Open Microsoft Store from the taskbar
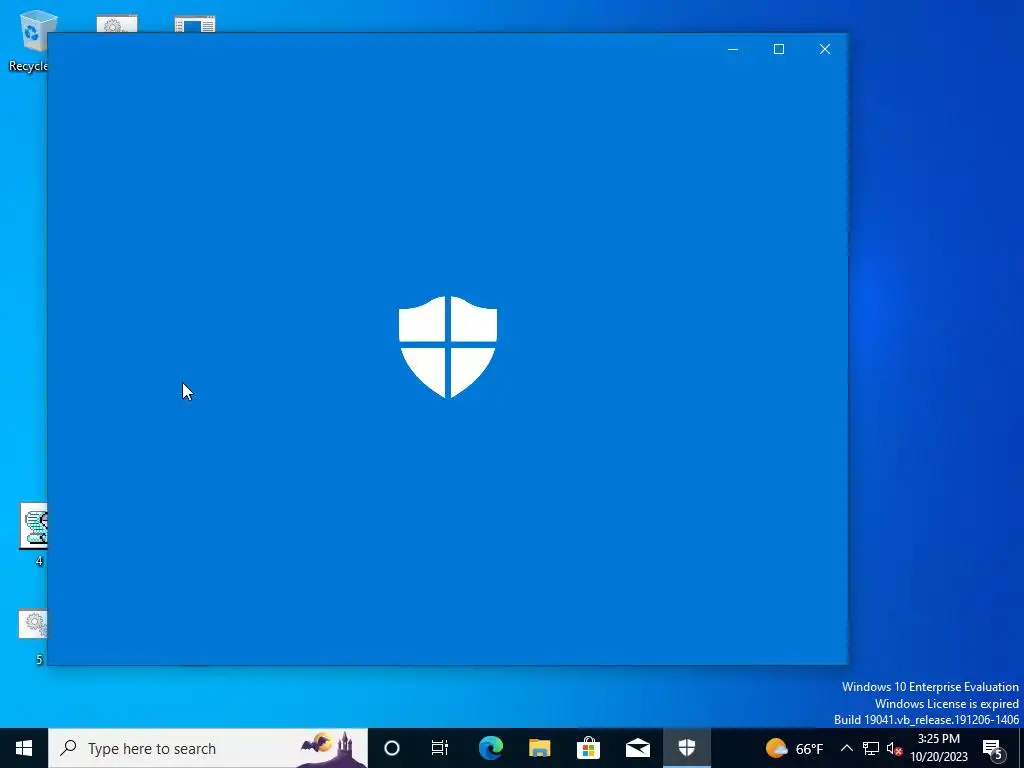The image size is (1024, 768). click(588, 748)
